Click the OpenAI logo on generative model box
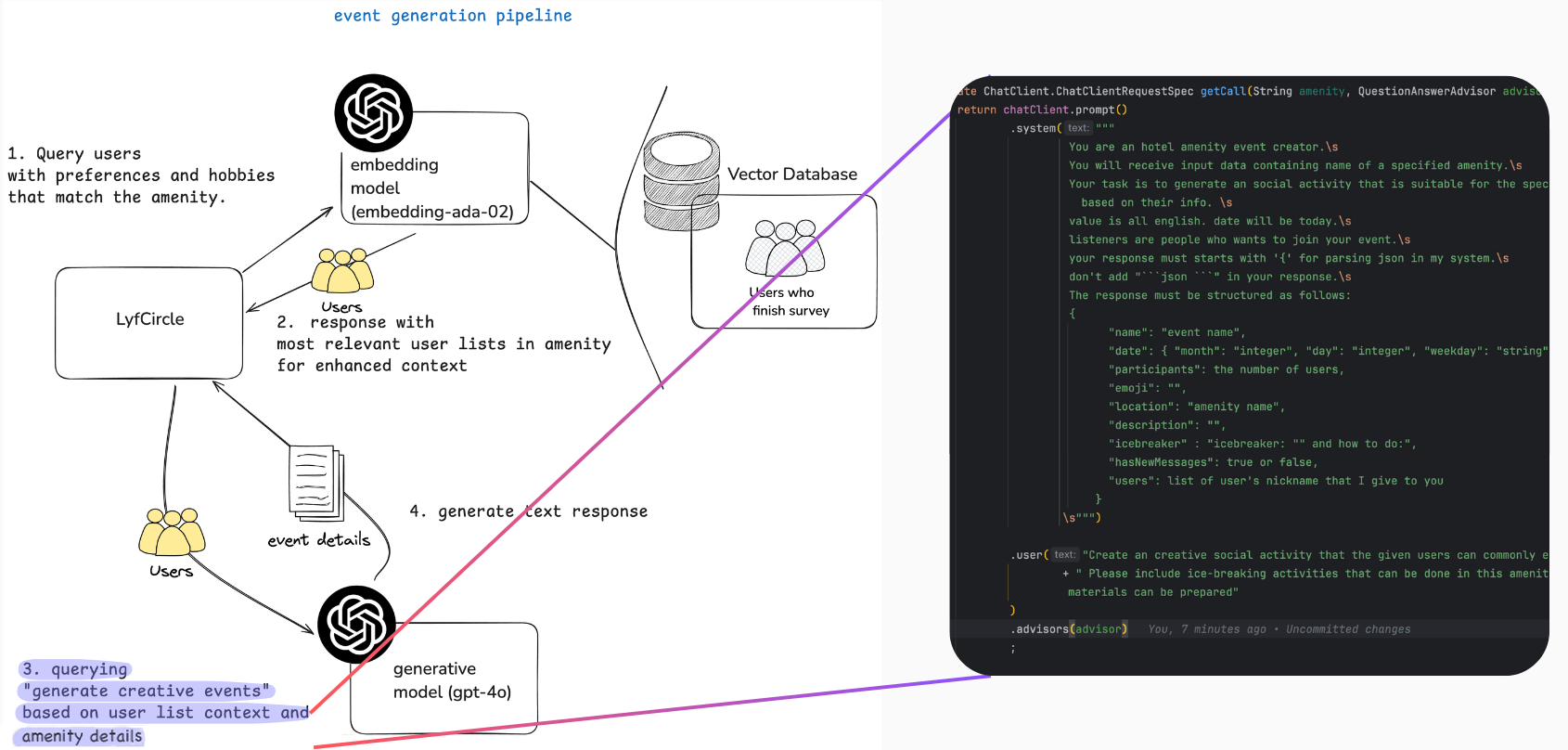The height and width of the screenshot is (750, 1568). point(356,625)
